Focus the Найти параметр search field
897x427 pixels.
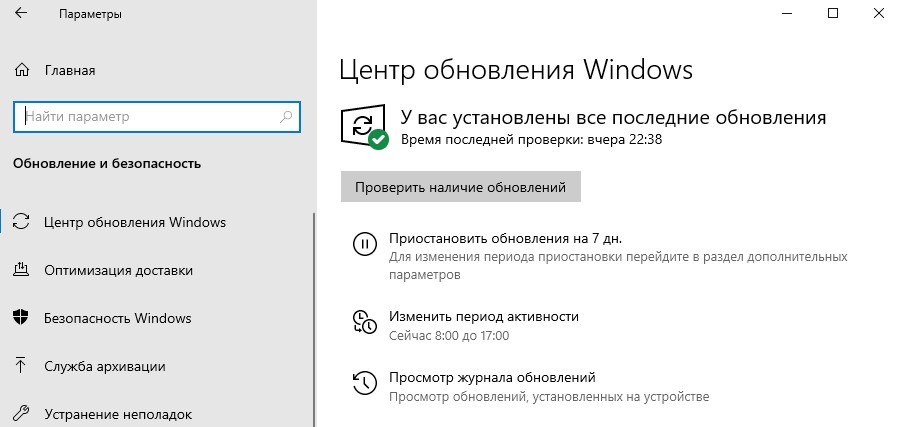157,117
